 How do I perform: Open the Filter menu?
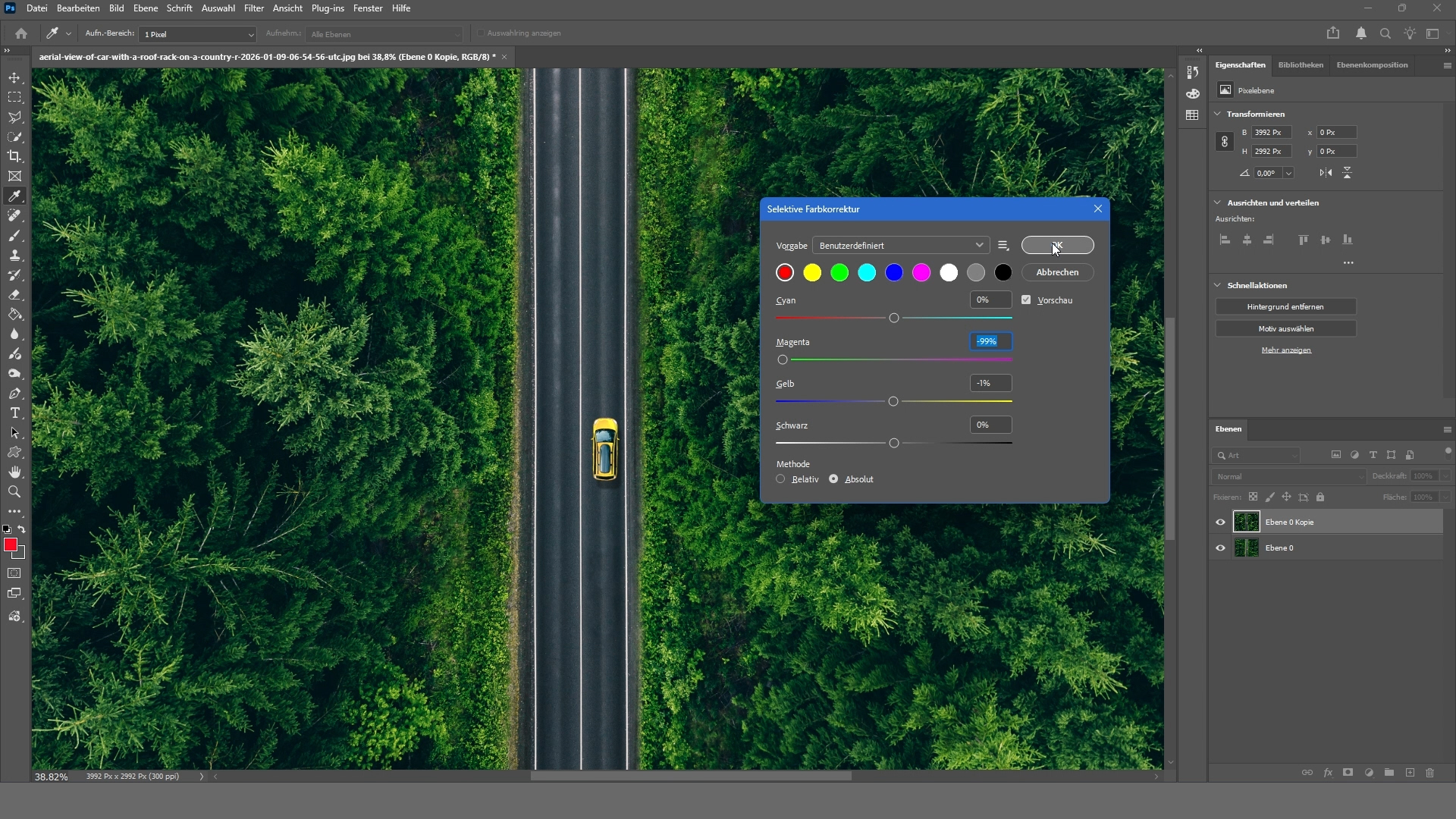click(253, 8)
